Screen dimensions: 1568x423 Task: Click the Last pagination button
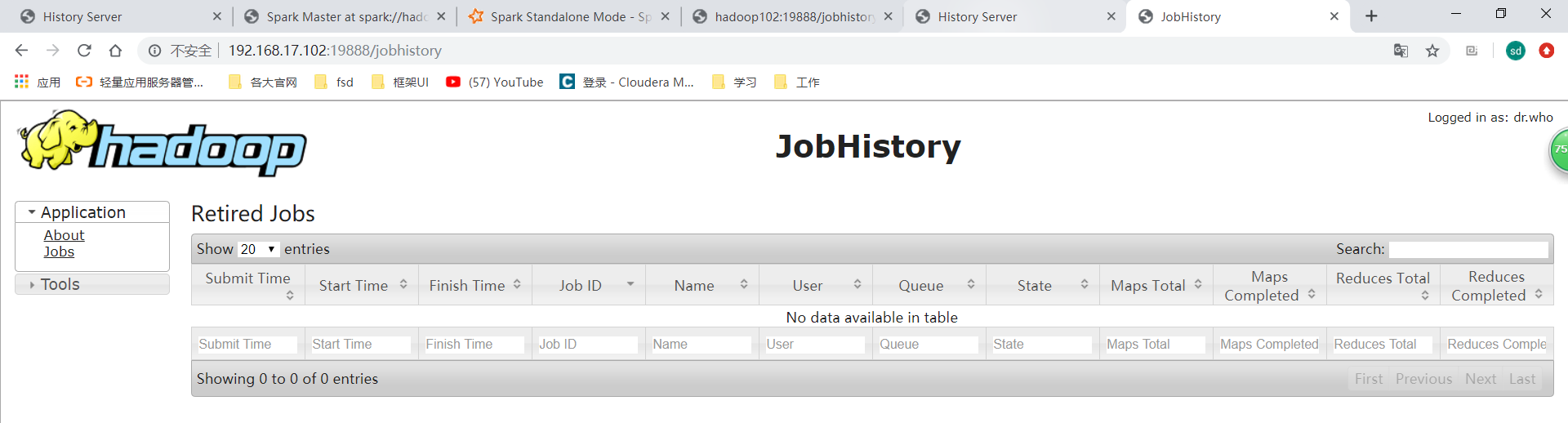pyautogui.click(x=1522, y=379)
